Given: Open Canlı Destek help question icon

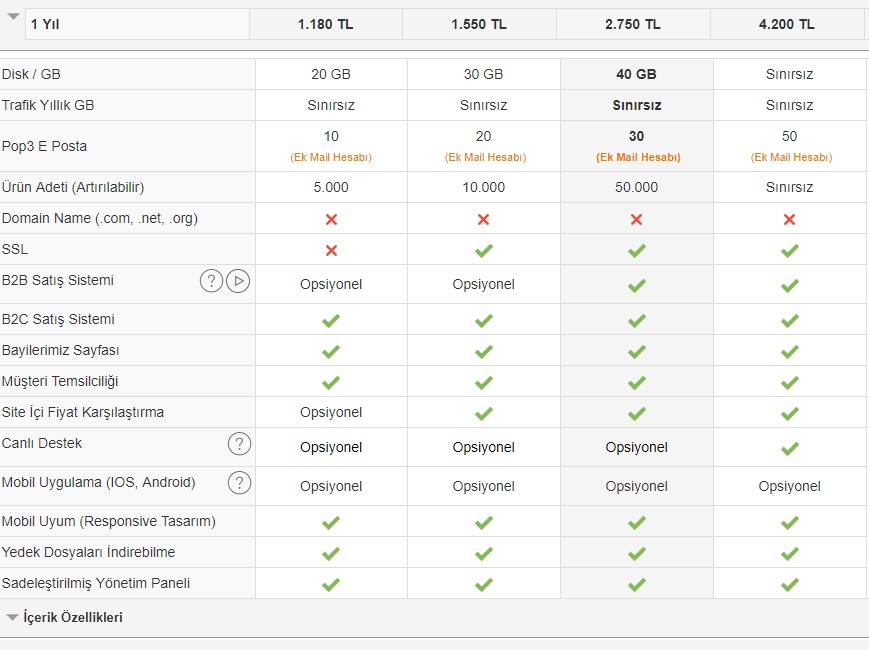Looking at the screenshot, I should click(239, 444).
